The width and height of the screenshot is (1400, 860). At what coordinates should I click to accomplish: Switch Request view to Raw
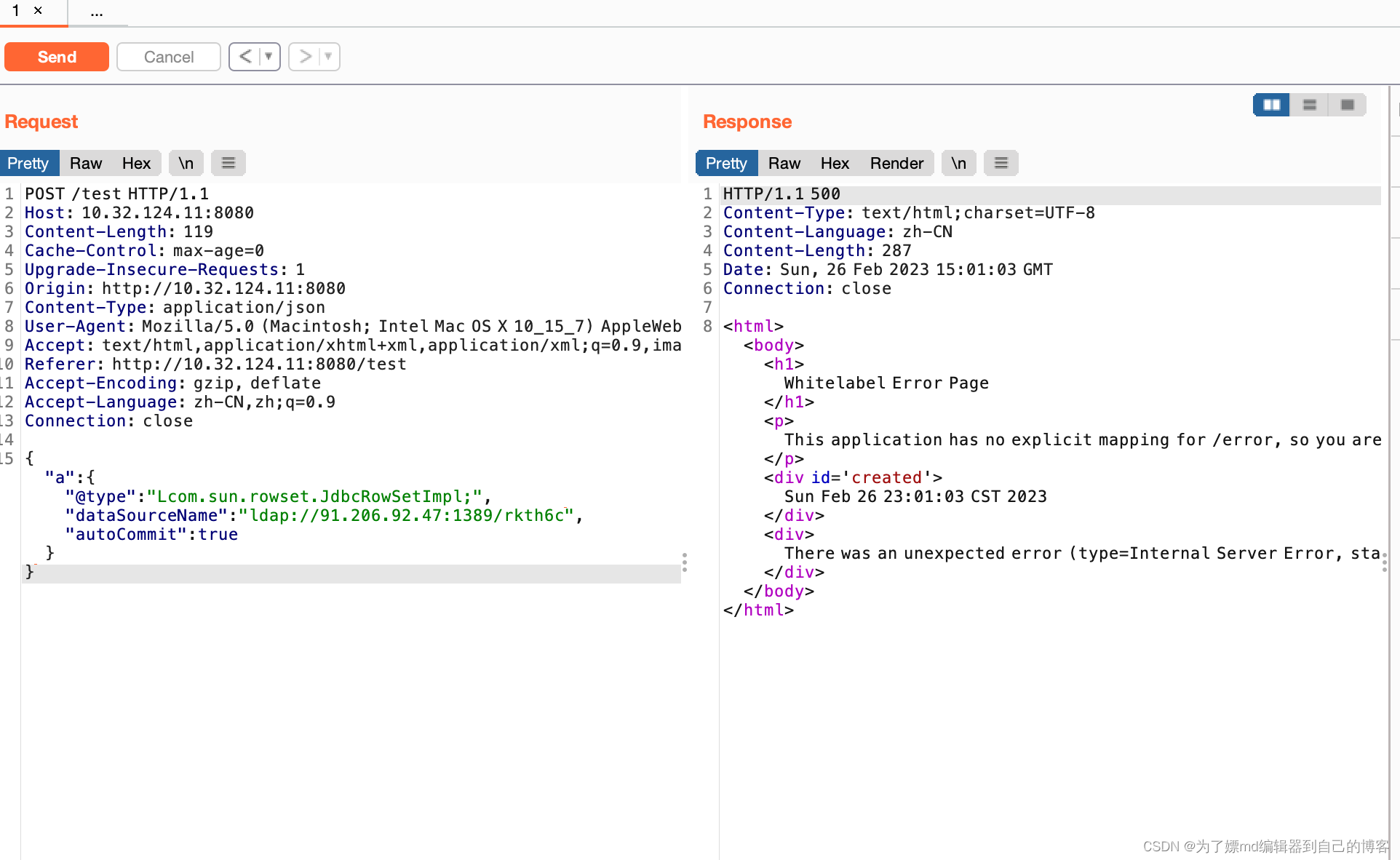point(86,163)
